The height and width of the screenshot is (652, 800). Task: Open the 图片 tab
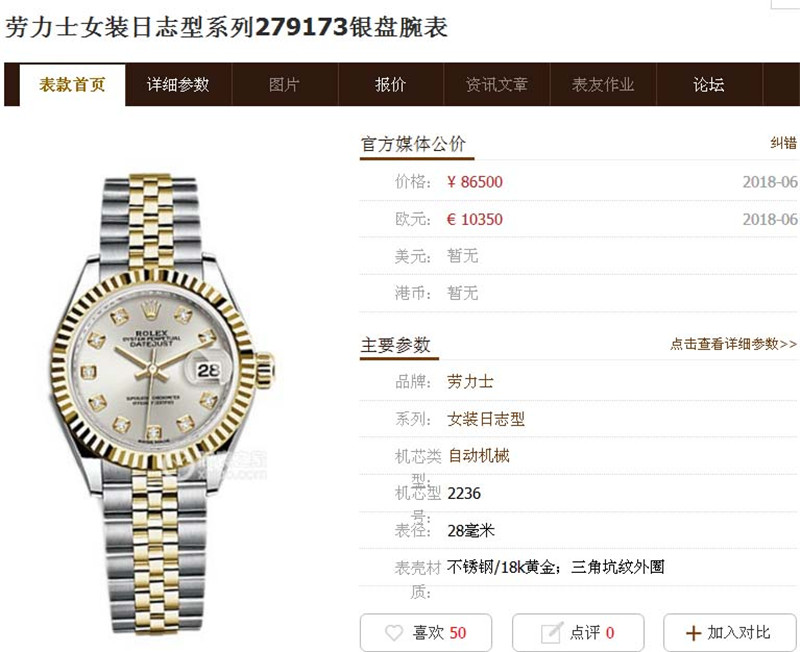click(284, 85)
